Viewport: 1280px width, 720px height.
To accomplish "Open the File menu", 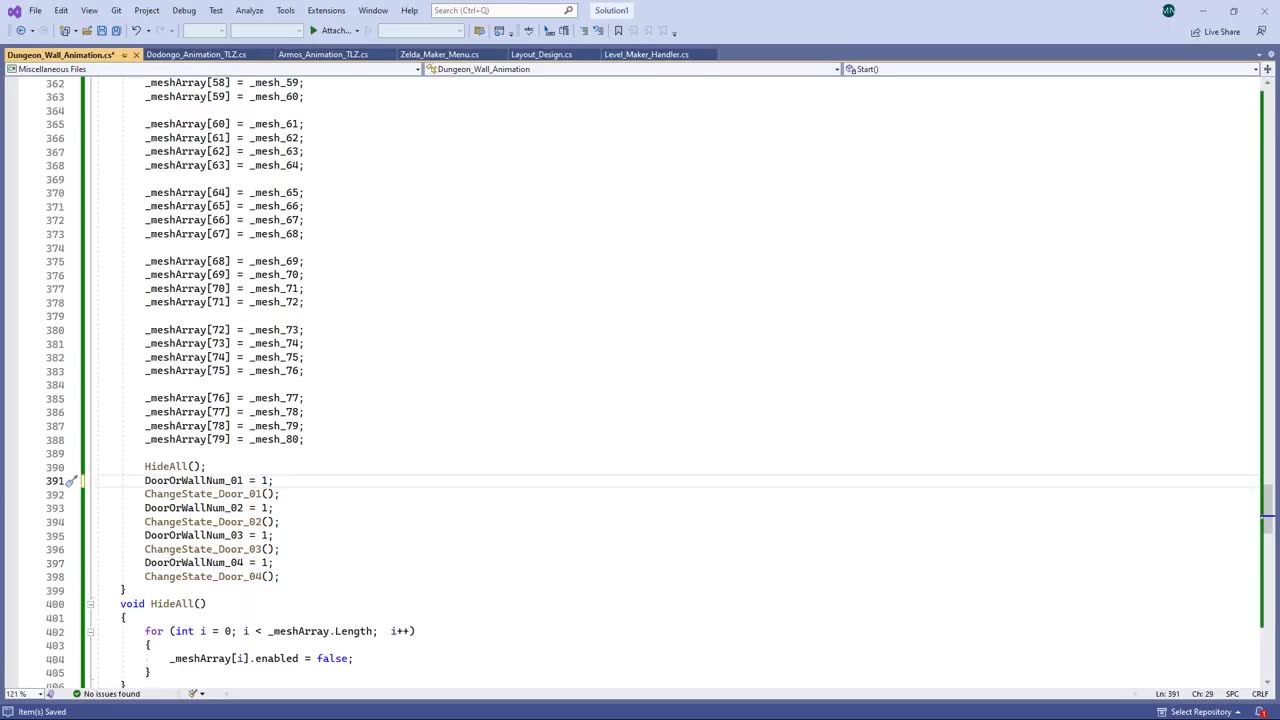I will (x=35, y=11).
